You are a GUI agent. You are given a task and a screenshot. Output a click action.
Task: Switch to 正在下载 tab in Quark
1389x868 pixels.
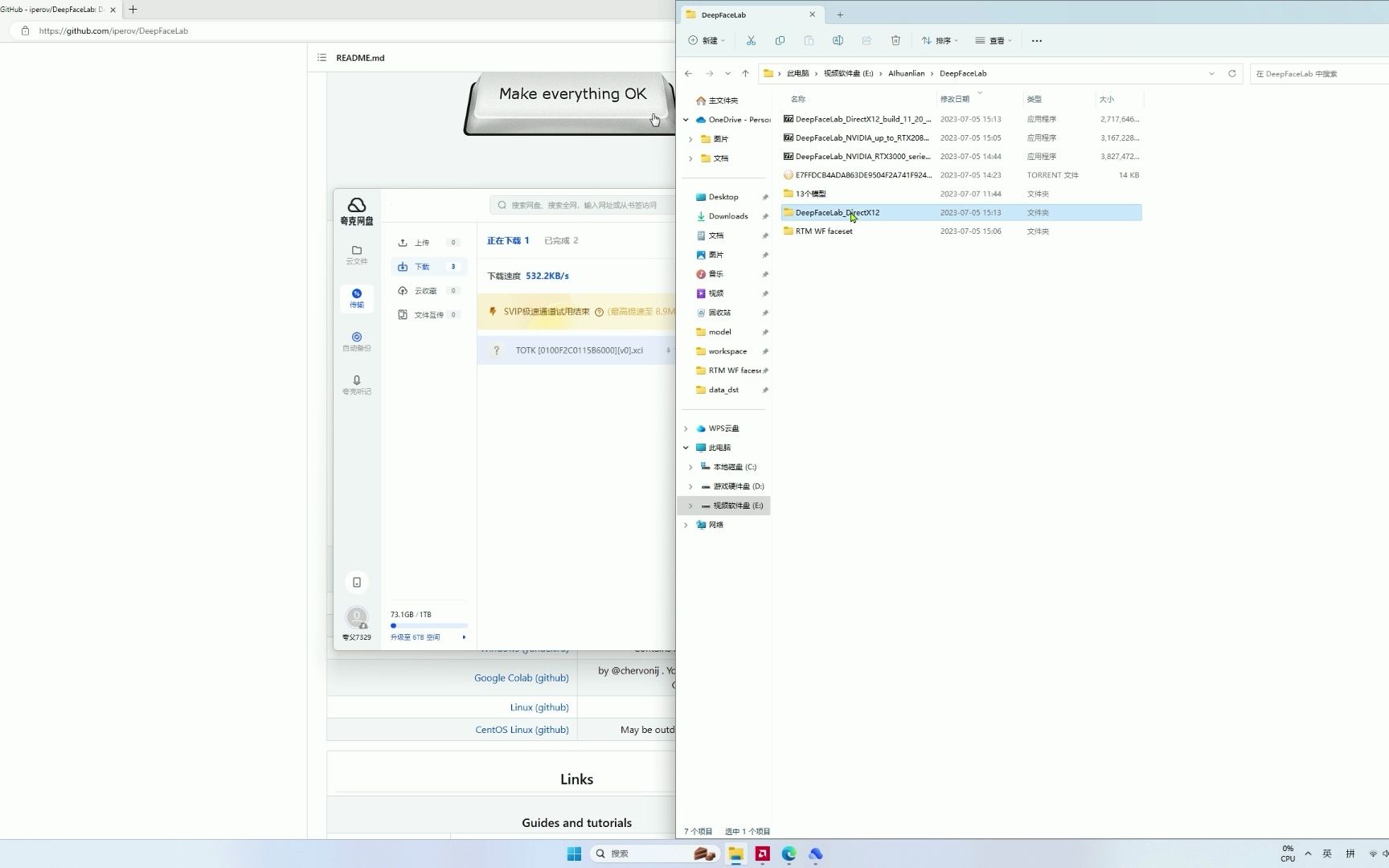tap(508, 240)
